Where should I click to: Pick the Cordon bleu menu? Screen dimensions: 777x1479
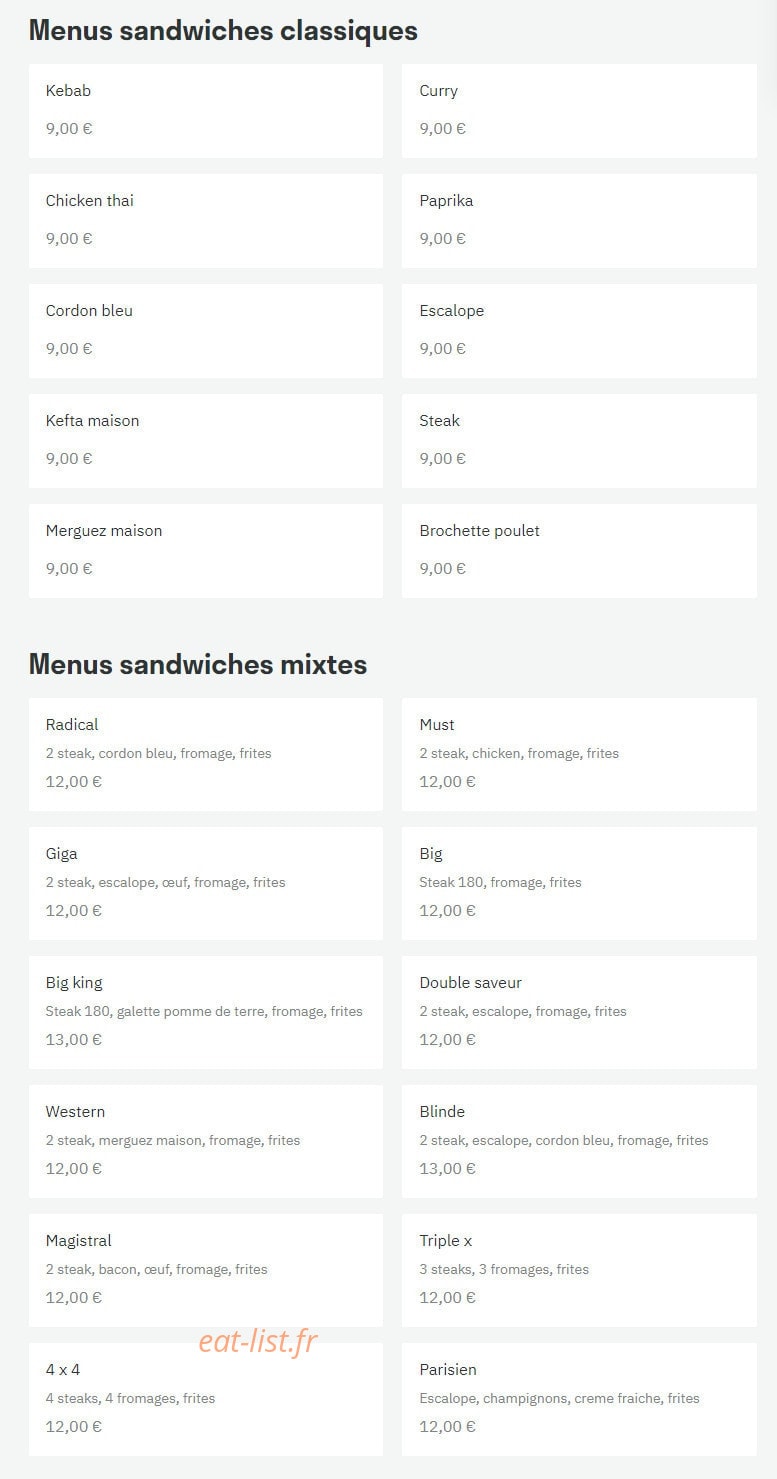point(205,331)
